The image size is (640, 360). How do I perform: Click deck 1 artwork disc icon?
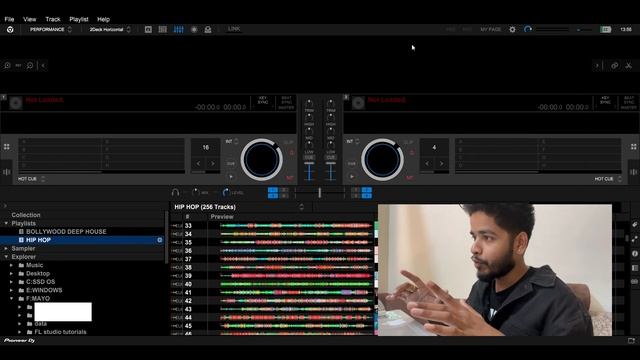[x=16, y=102]
